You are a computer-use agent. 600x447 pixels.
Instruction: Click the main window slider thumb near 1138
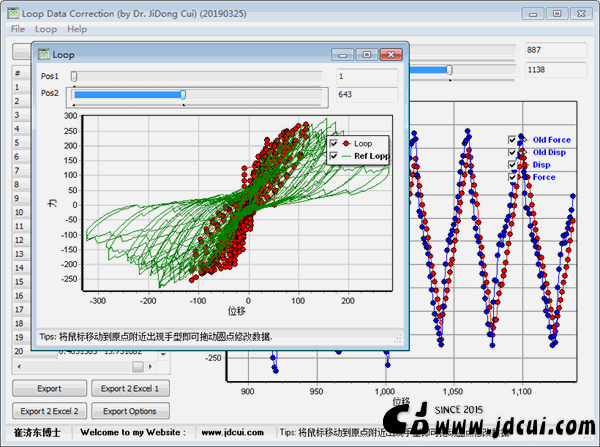[x=450, y=70]
